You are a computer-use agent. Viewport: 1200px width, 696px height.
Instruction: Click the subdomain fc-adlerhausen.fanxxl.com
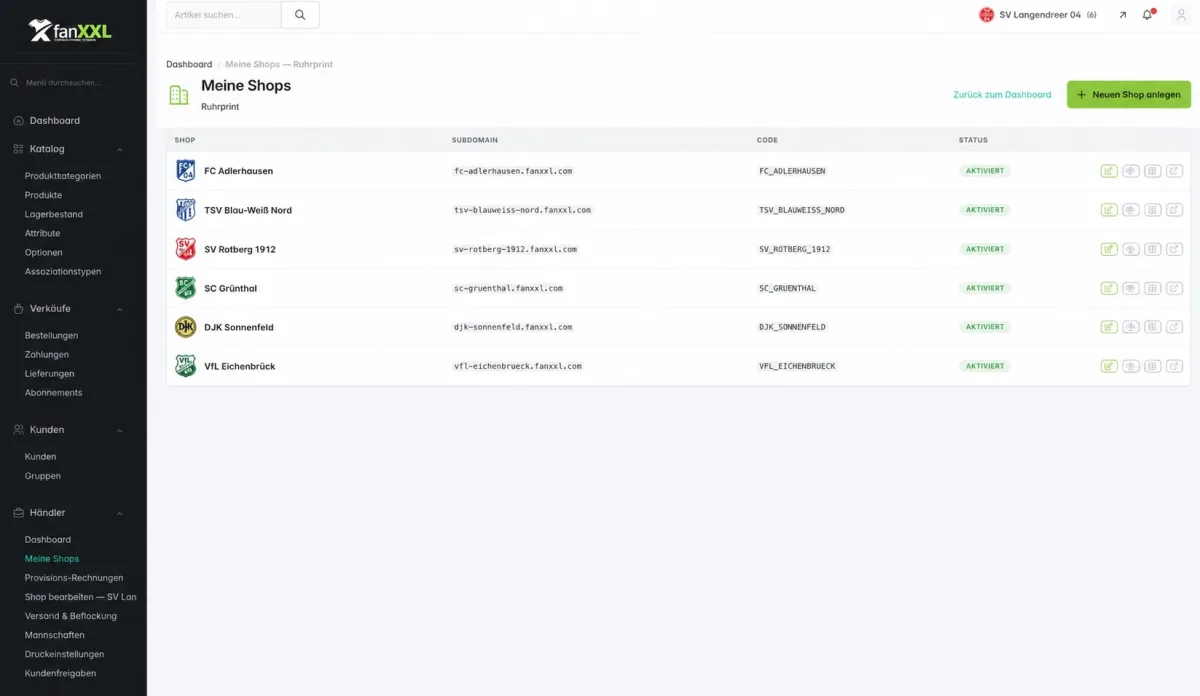point(513,171)
